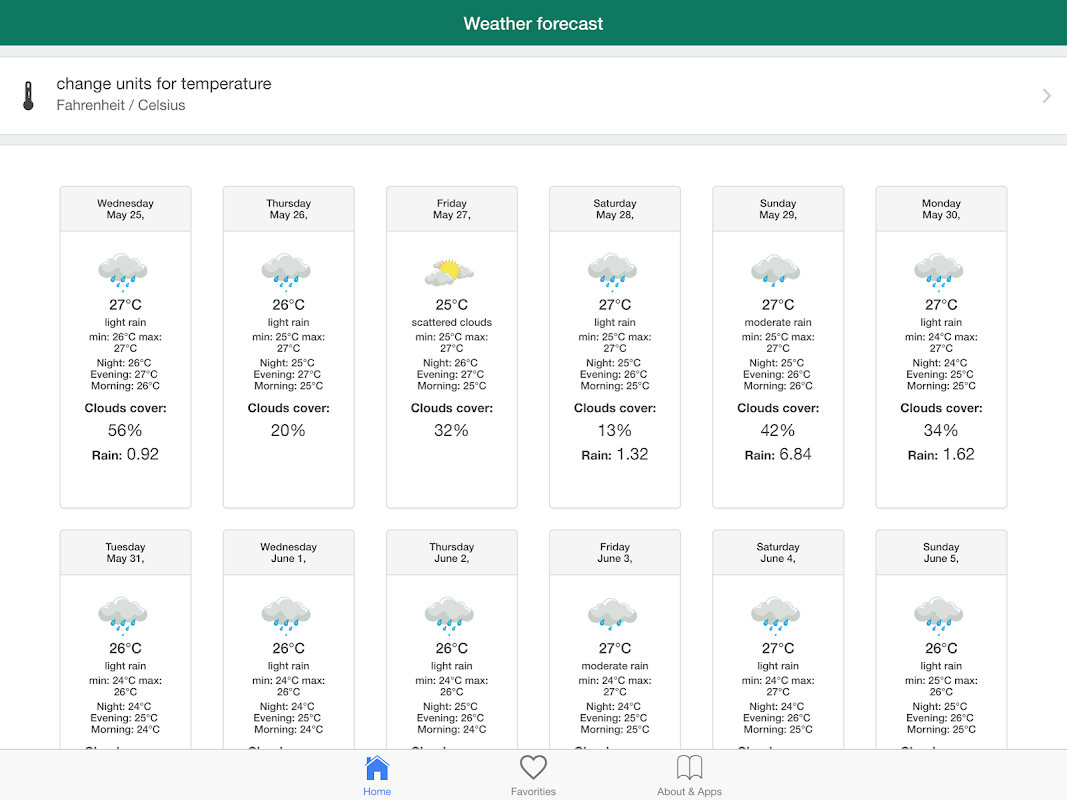The width and height of the screenshot is (1067, 800).
Task: Click rain cloud icon for Thursday May 26
Action: click(286, 272)
